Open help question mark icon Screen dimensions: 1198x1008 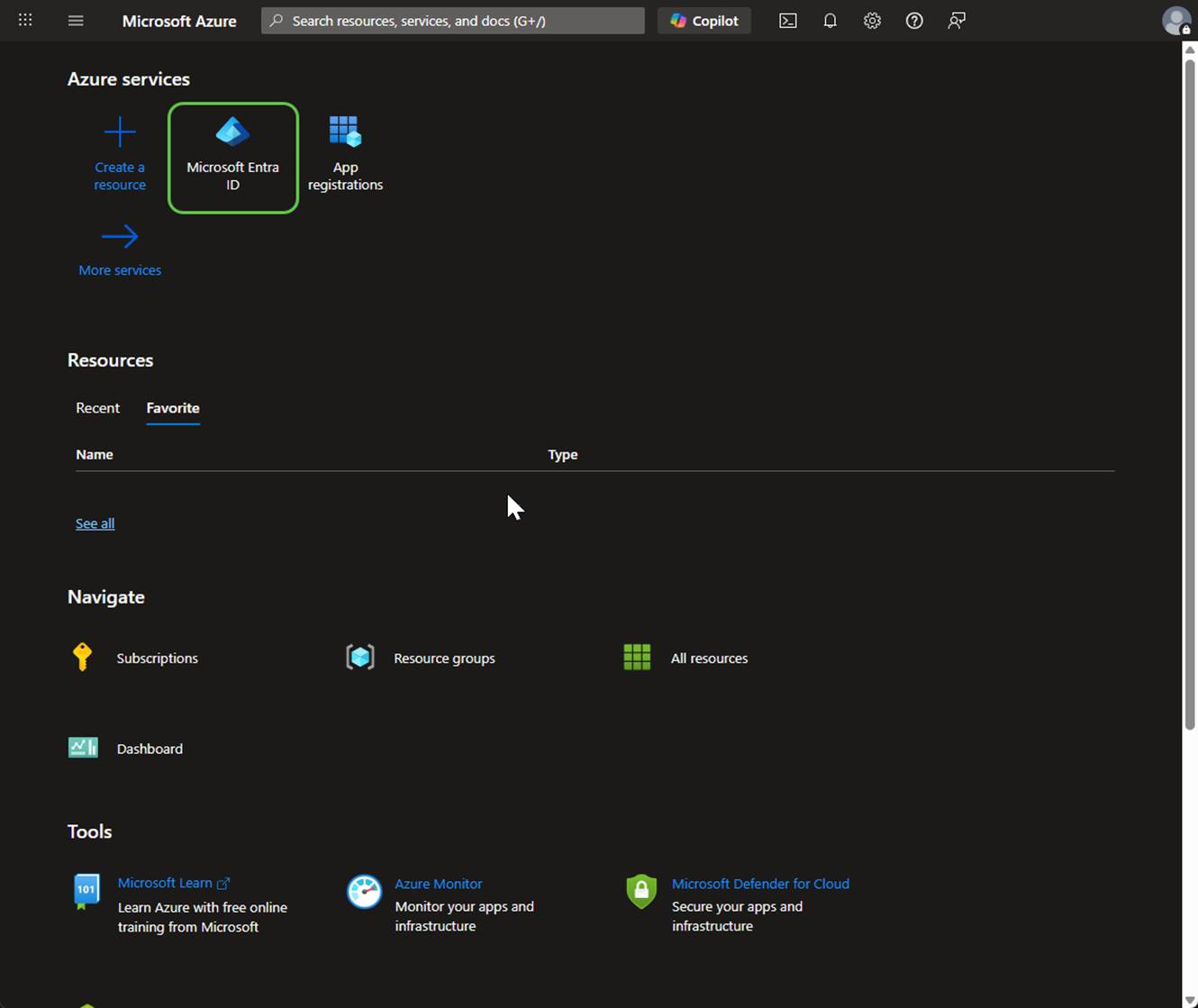(x=914, y=21)
